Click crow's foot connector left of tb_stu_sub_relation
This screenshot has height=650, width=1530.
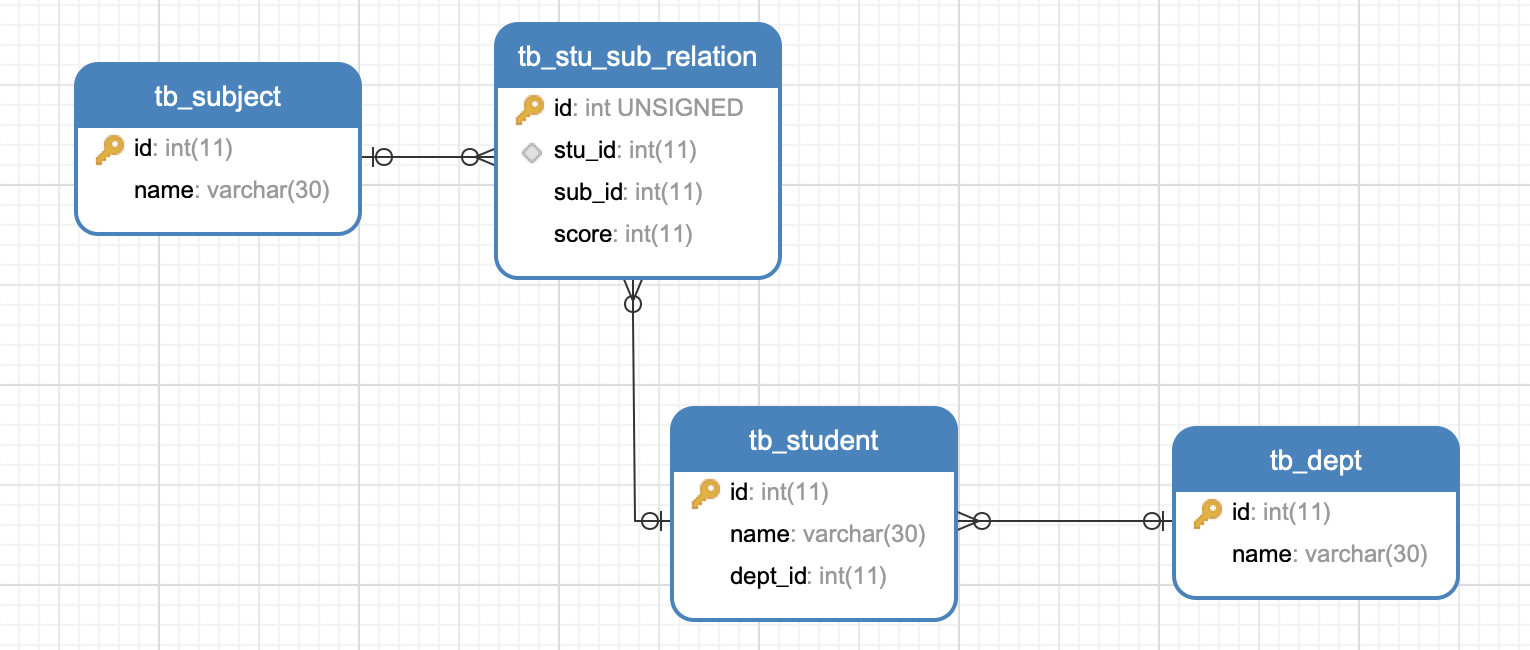pyautogui.click(x=478, y=157)
